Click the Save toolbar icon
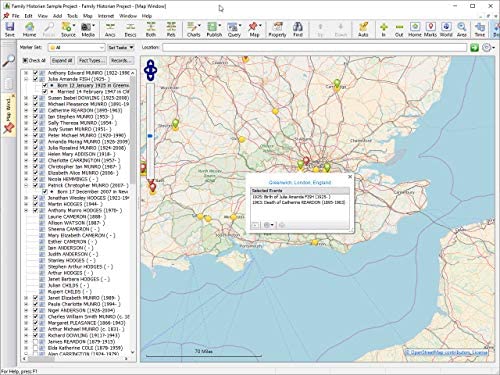The image size is (500, 375). pos(10,29)
